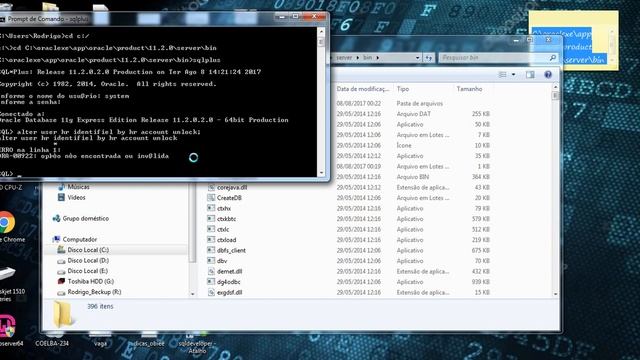Screen dimensions: 640x360
Task: Sort by the Data de modificação column
Action: pyautogui.click(x=362, y=89)
